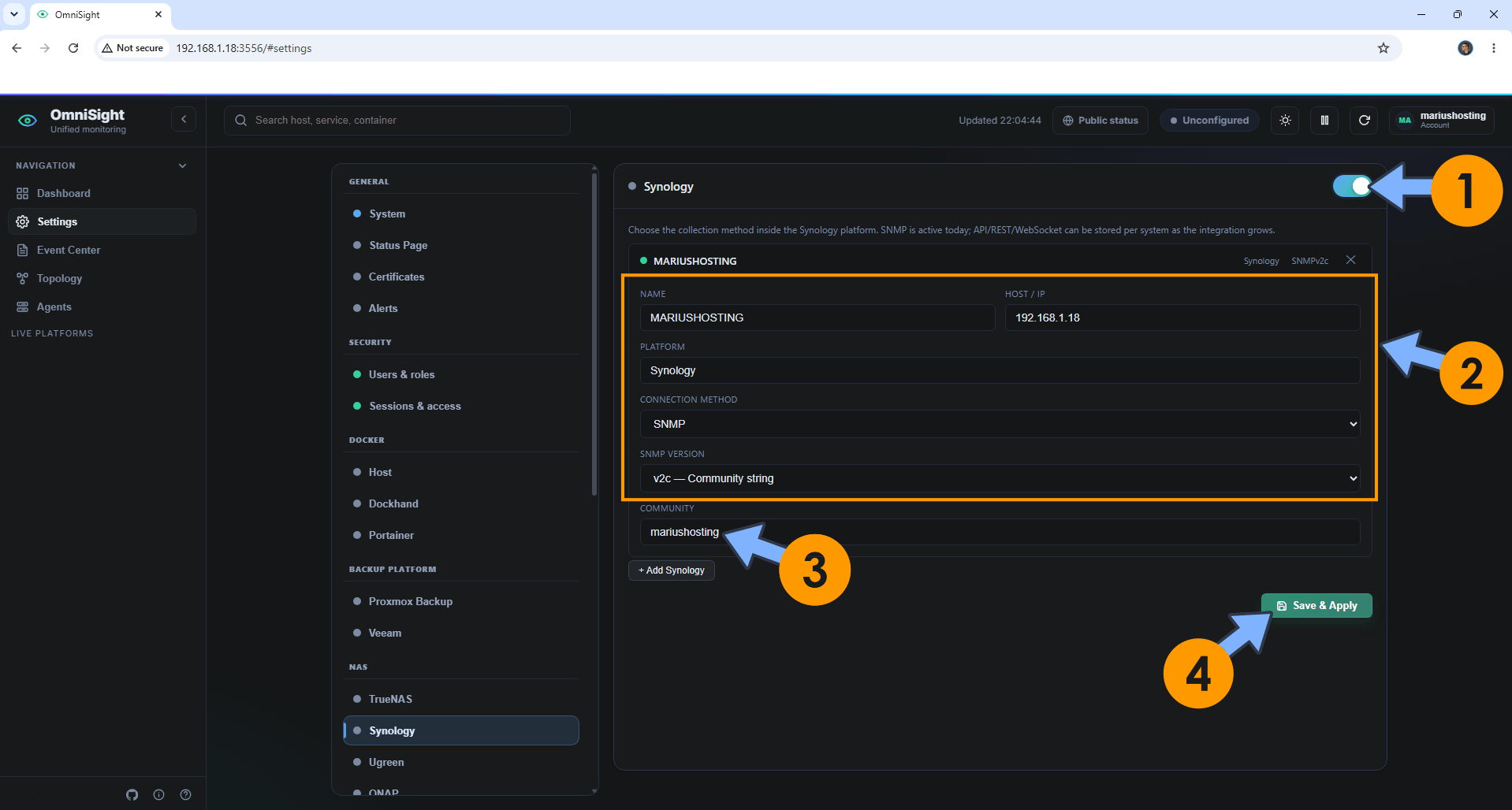Click the OmniSight eye logo
Viewport: 1512px width, 810px height.
click(x=28, y=121)
